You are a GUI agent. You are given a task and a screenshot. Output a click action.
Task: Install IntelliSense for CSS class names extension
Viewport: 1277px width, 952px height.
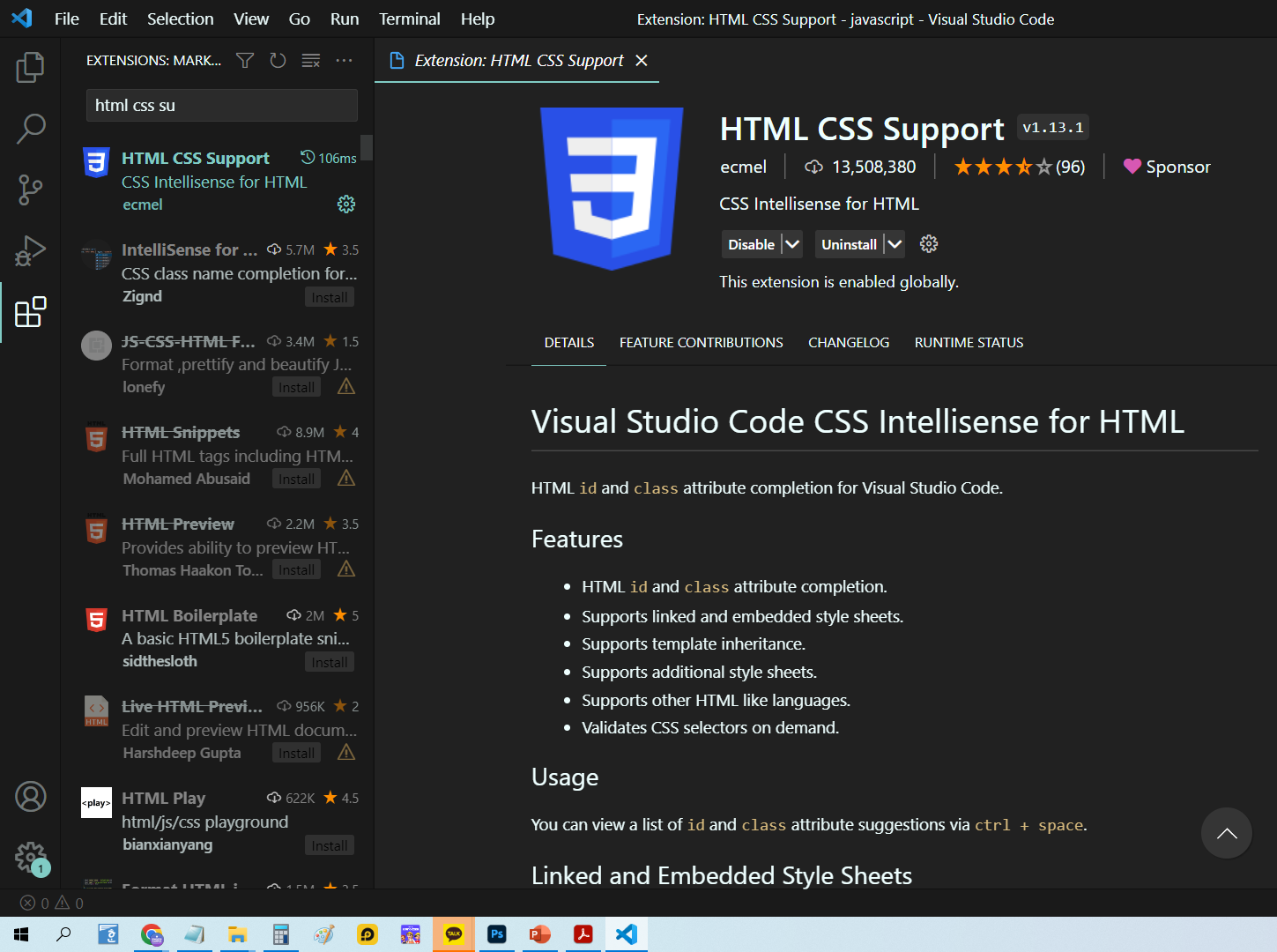[330, 298]
